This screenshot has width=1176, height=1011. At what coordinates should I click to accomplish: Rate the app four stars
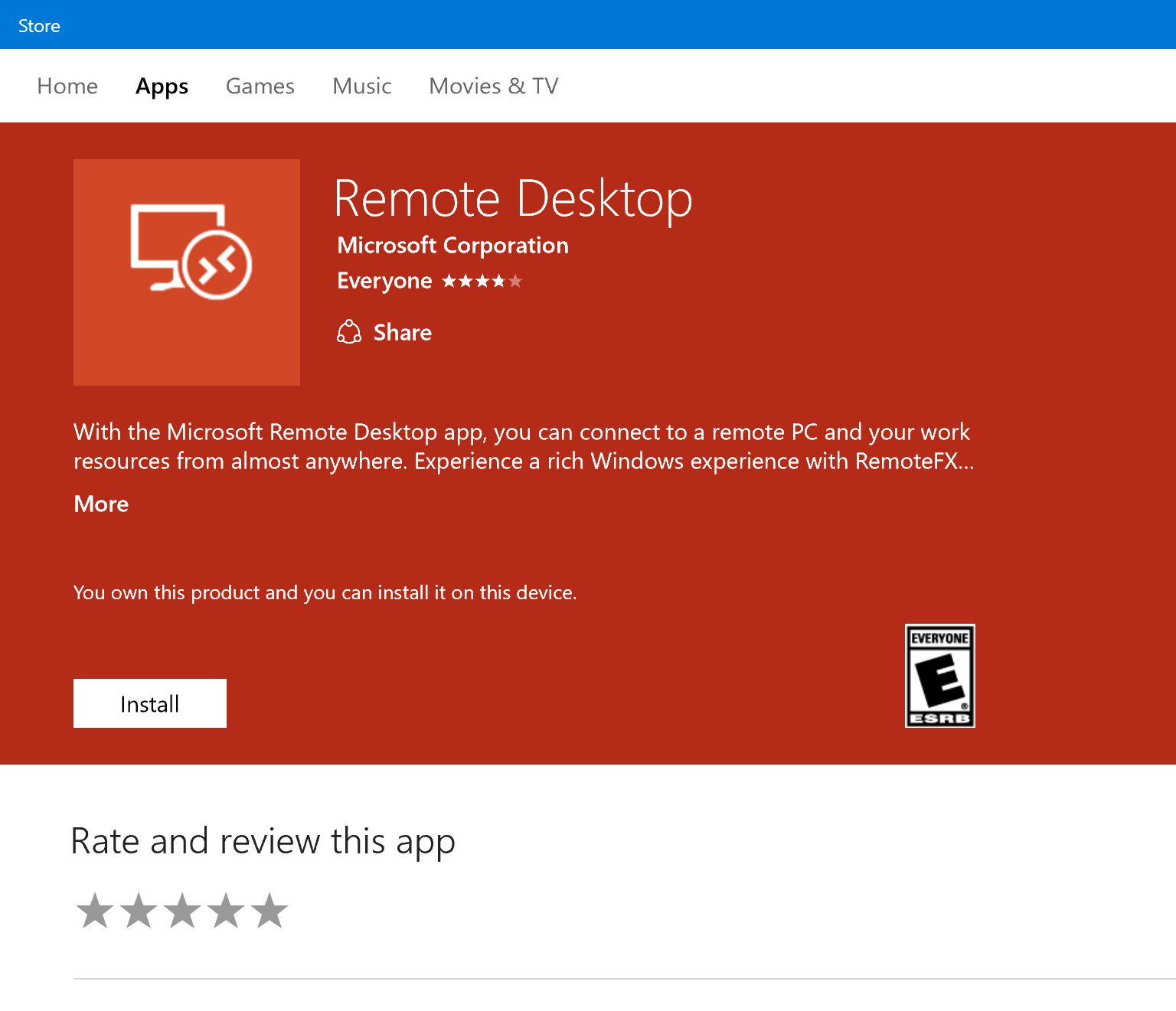(225, 910)
